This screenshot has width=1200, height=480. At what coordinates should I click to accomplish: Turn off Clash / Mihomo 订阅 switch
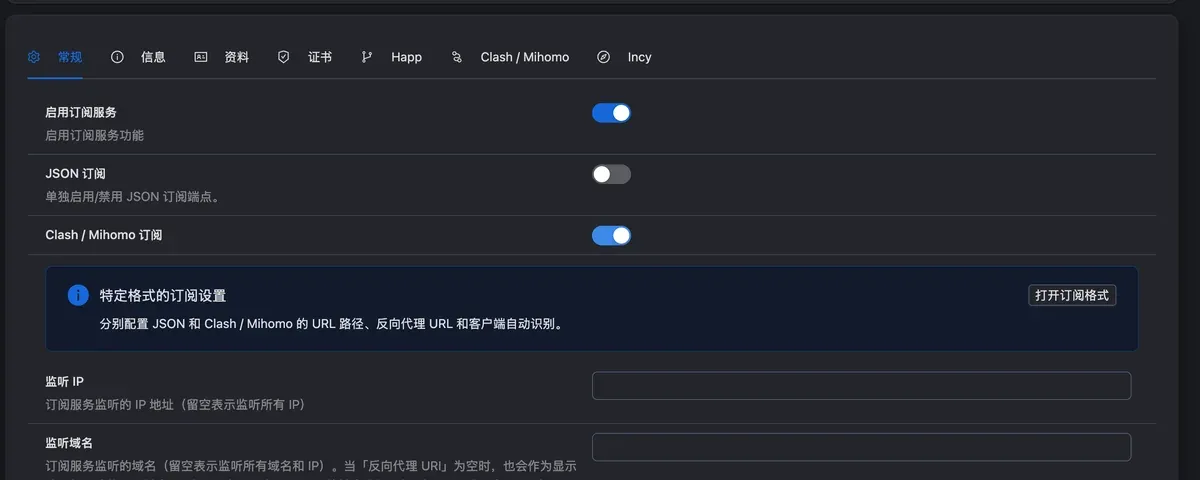click(x=611, y=235)
